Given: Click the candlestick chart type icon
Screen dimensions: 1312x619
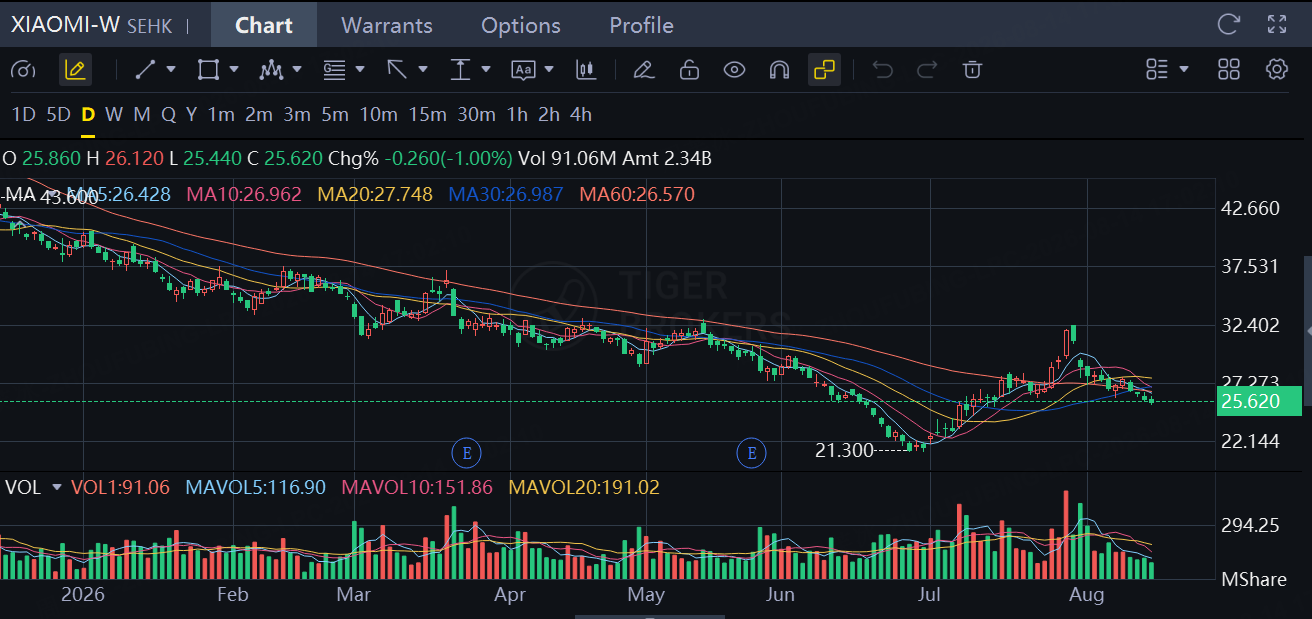Looking at the screenshot, I should [586, 70].
